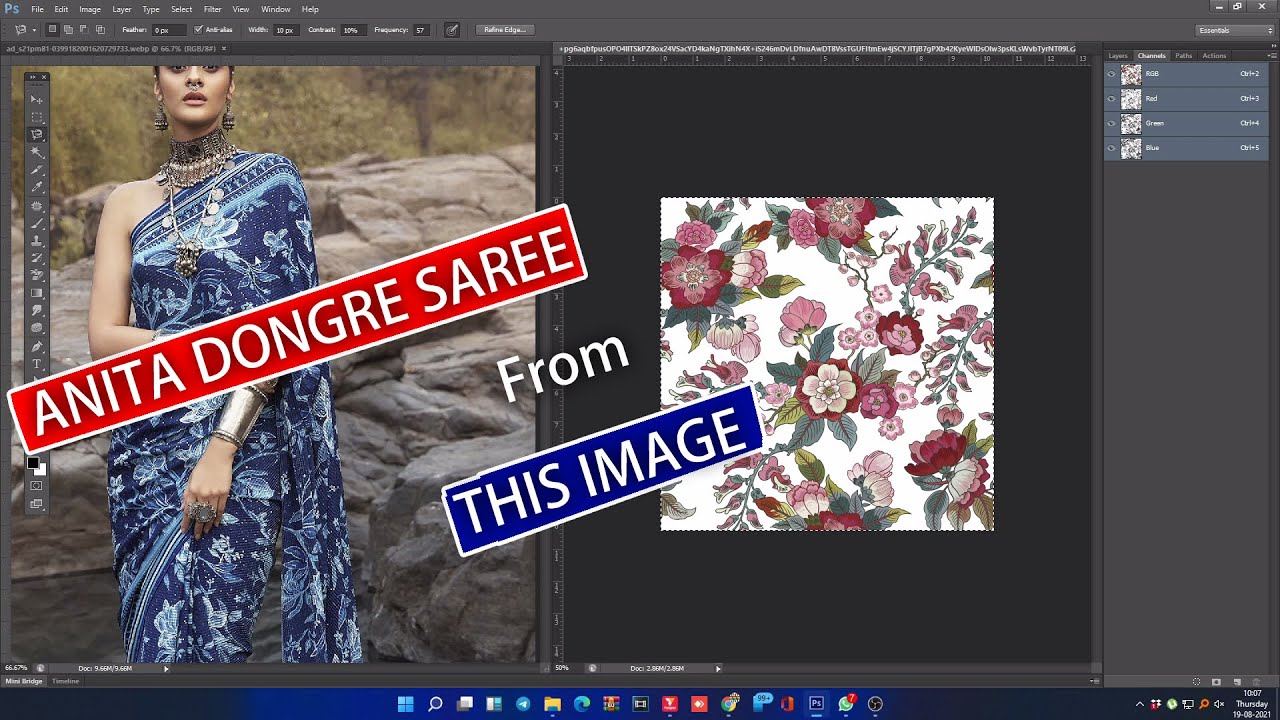The width and height of the screenshot is (1280, 720).
Task: Select the Healing Brush tool
Action: (x=37, y=205)
